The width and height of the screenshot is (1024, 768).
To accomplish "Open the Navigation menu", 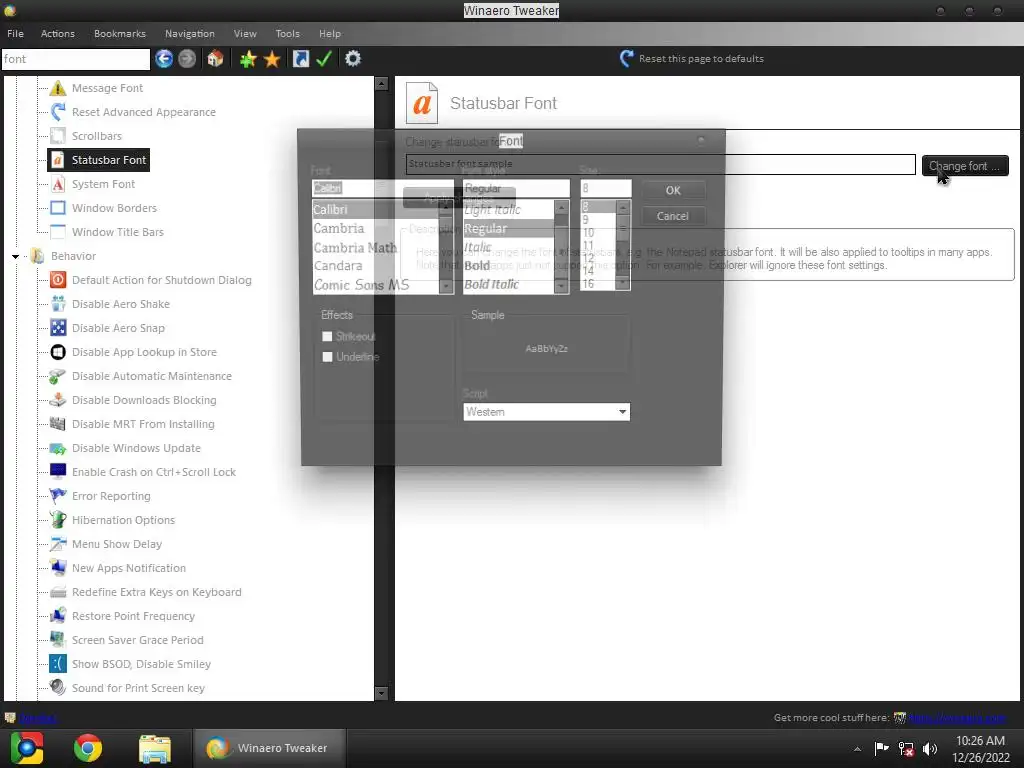I will (x=189, y=33).
